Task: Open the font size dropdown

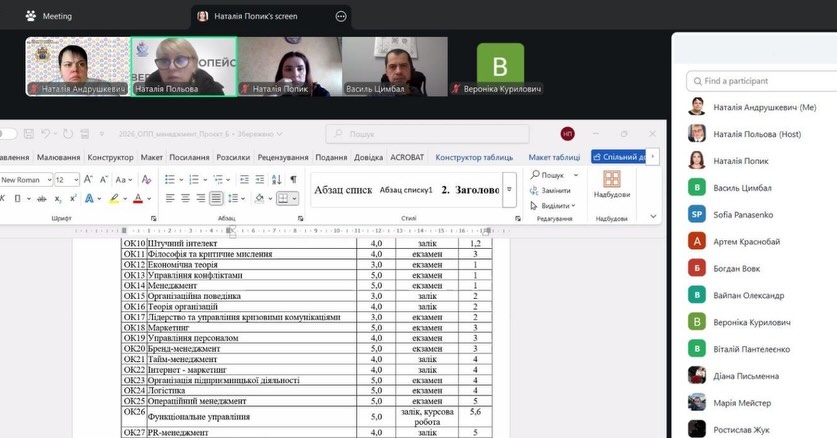Action: click(x=75, y=180)
